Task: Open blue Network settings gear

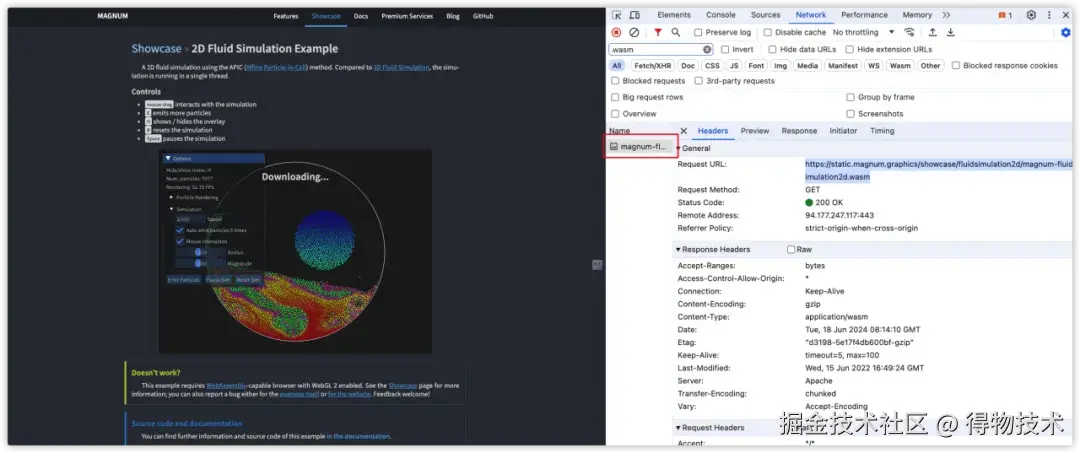Action: (x=1066, y=32)
